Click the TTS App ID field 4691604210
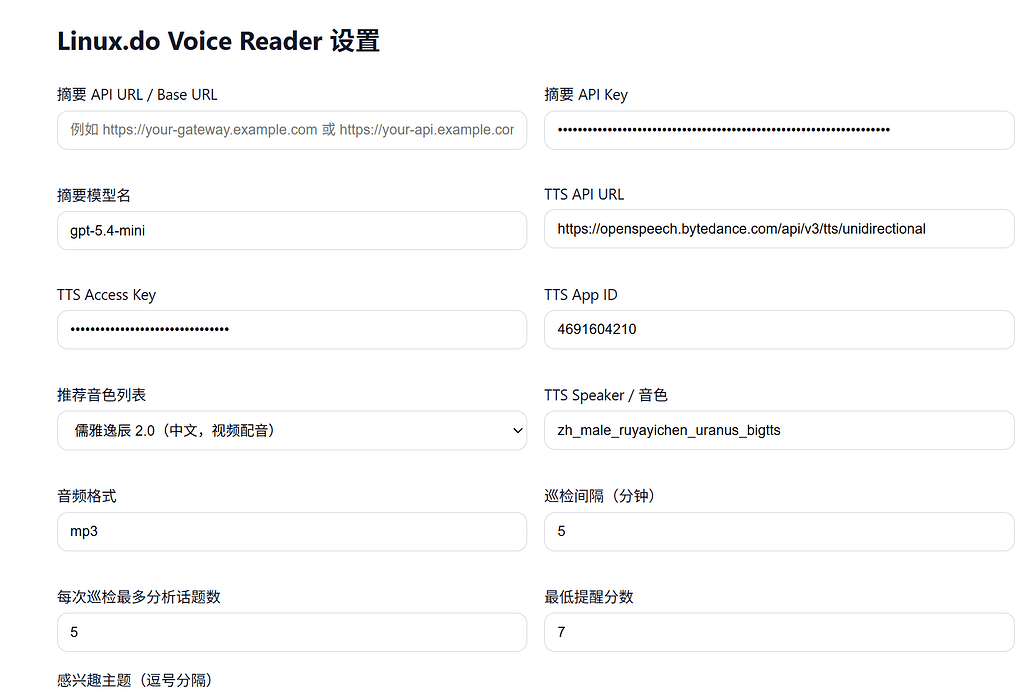 [x=779, y=330]
